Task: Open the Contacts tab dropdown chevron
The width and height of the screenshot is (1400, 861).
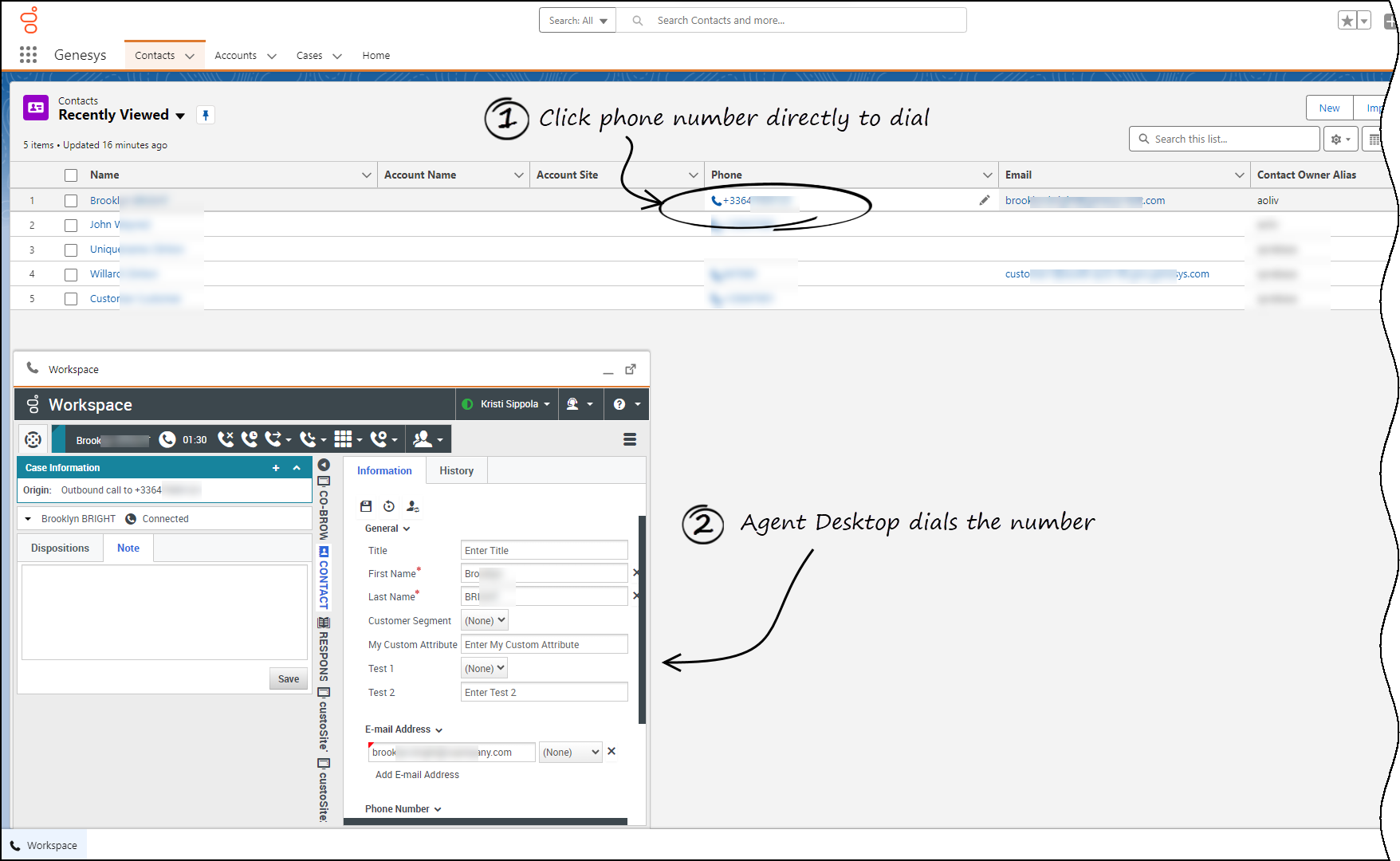Action: [190, 56]
